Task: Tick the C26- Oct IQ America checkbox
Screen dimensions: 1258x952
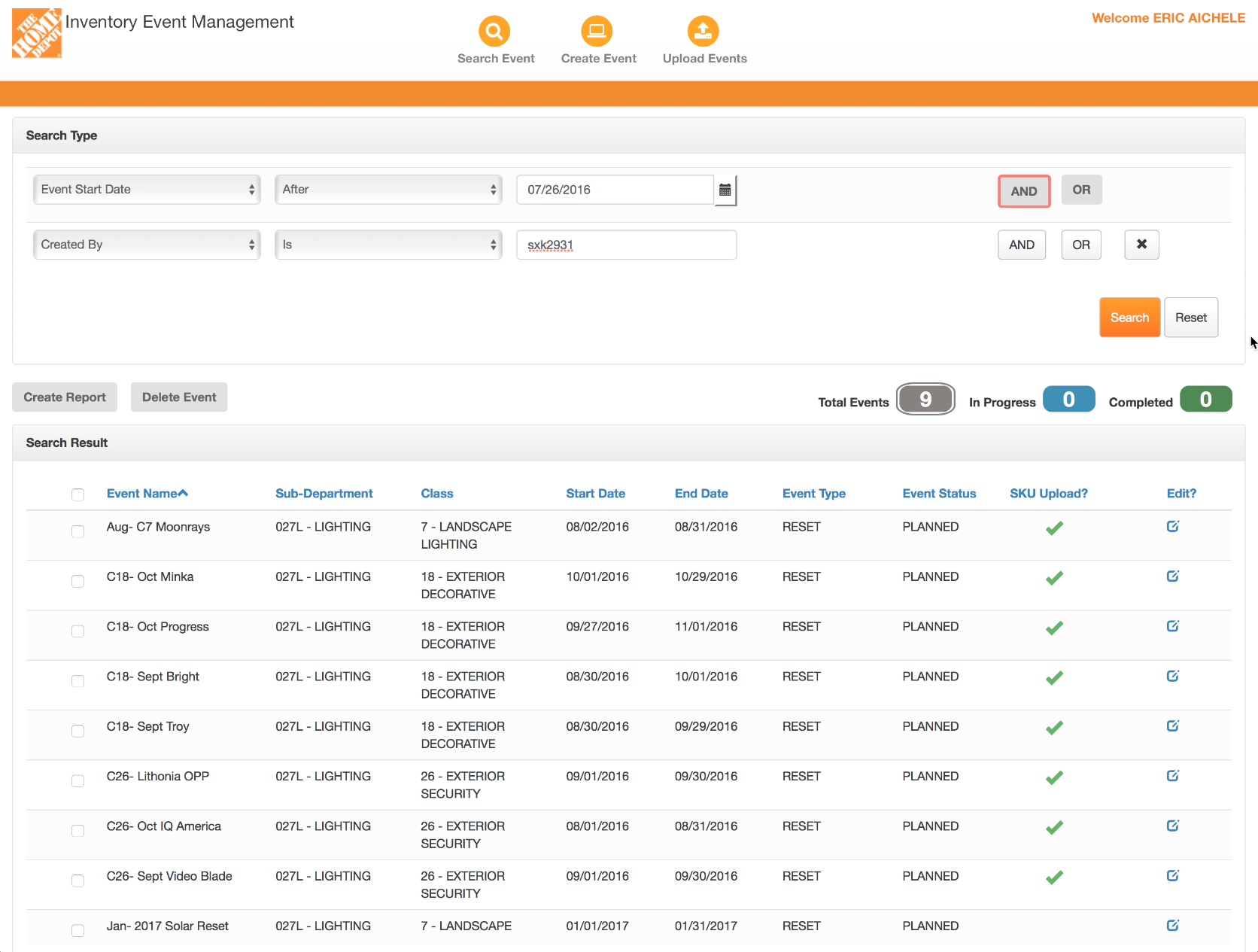Action: (77, 831)
